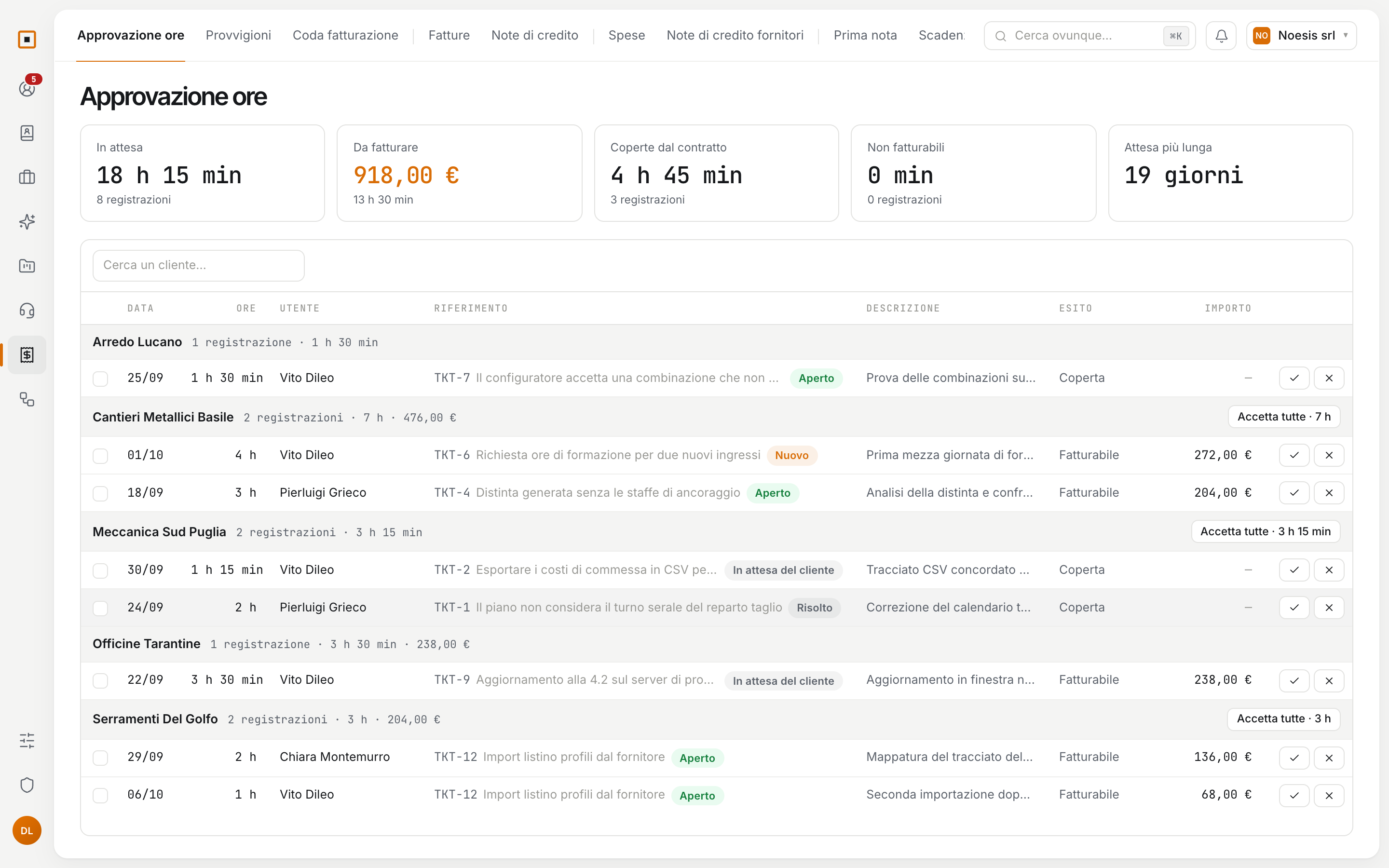Focus the Cerca un cliente field
The image size is (1389, 868).
pyautogui.click(x=199, y=265)
